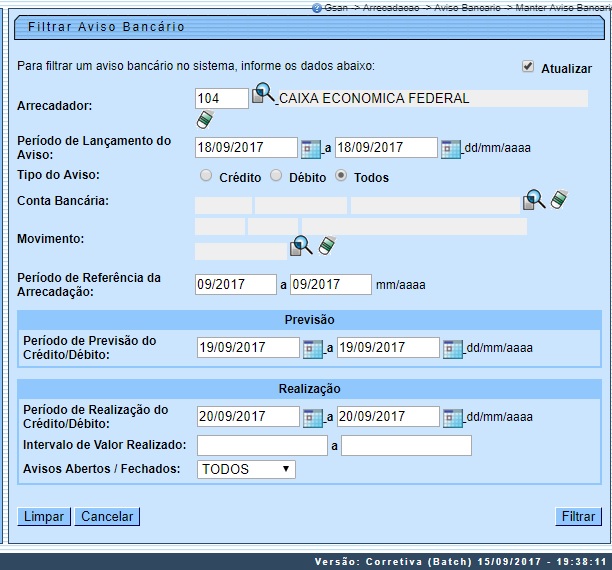Open the Conta Bancária search magnifier
Screen dimensions: 612x570
[x=534, y=201]
